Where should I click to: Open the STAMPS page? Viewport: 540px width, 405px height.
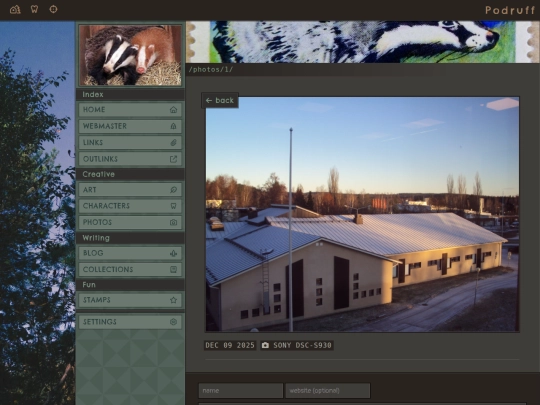click(x=130, y=300)
